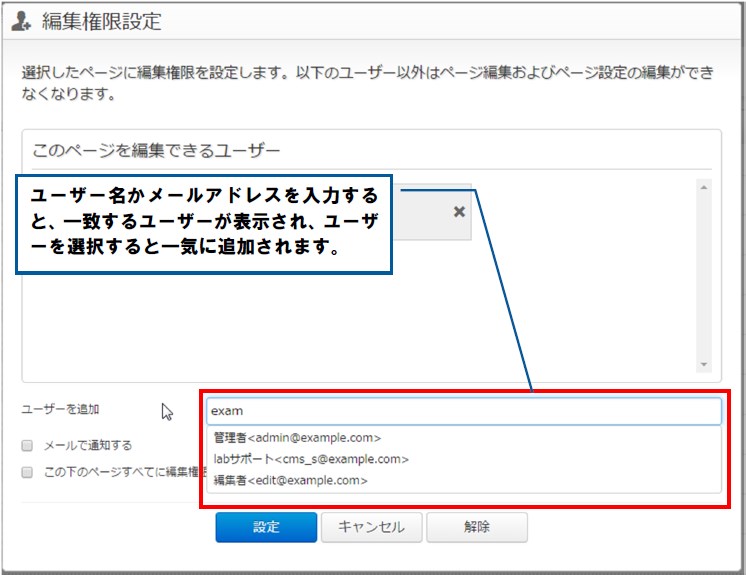The image size is (746, 575).
Task: Click the キャンセル button
Action: [x=372, y=527]
